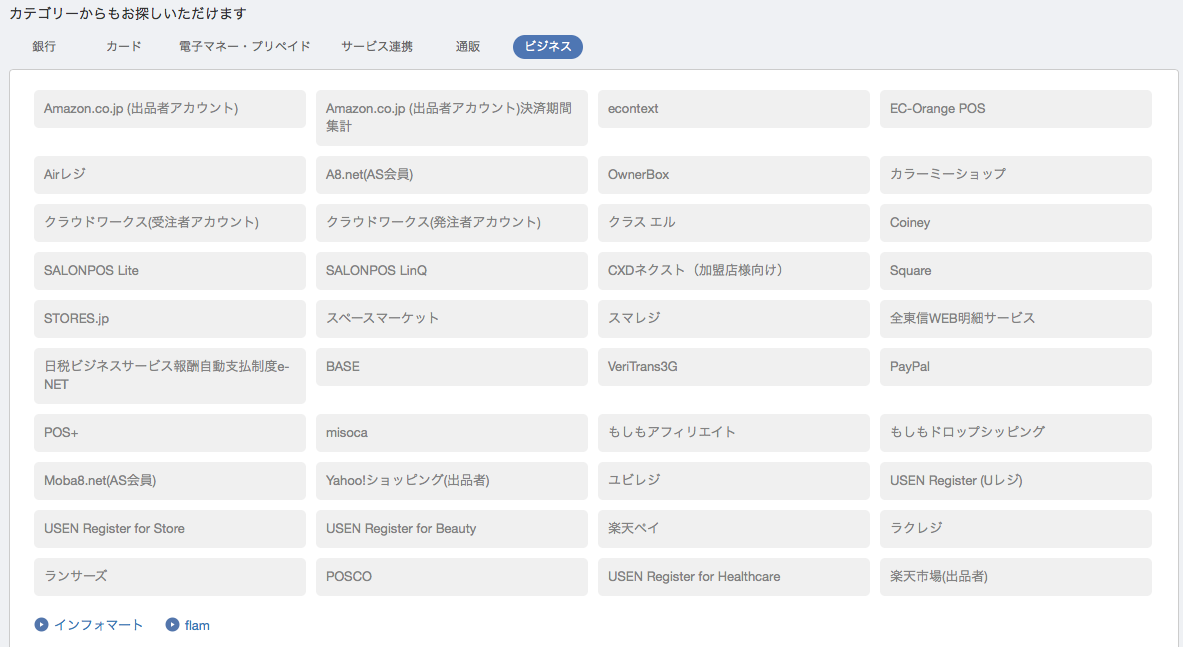This screenshot has width=1183, height=647.
Task: Select もしもアフィリエイト service
Action: coord(734,433)
